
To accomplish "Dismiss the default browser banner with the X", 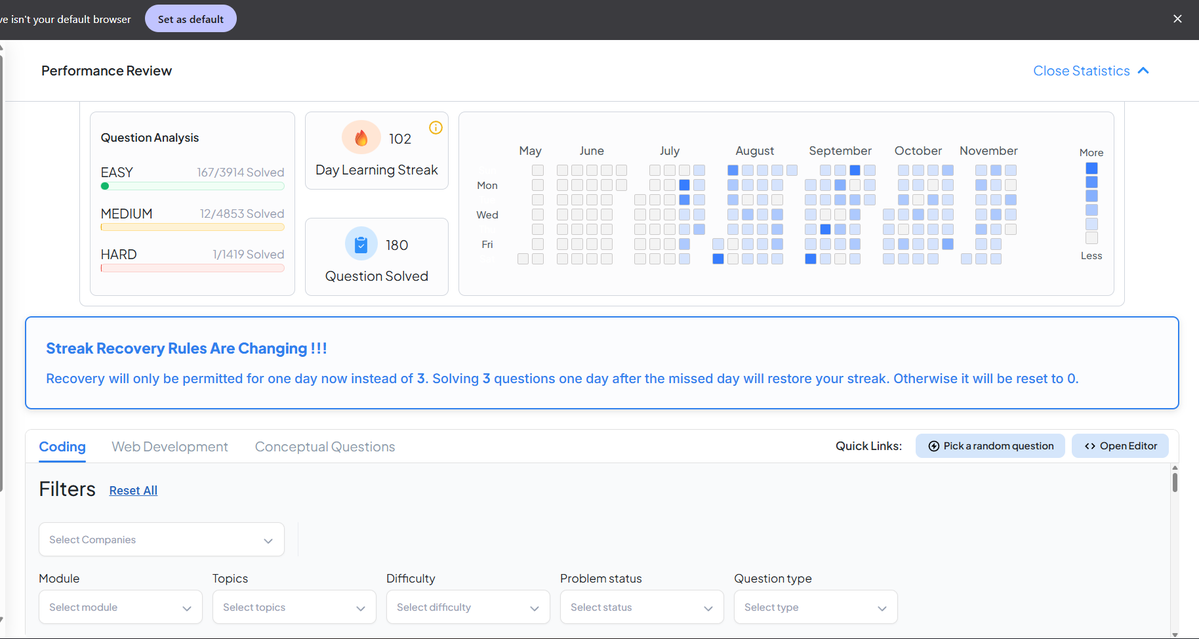I will (1177, 18).
